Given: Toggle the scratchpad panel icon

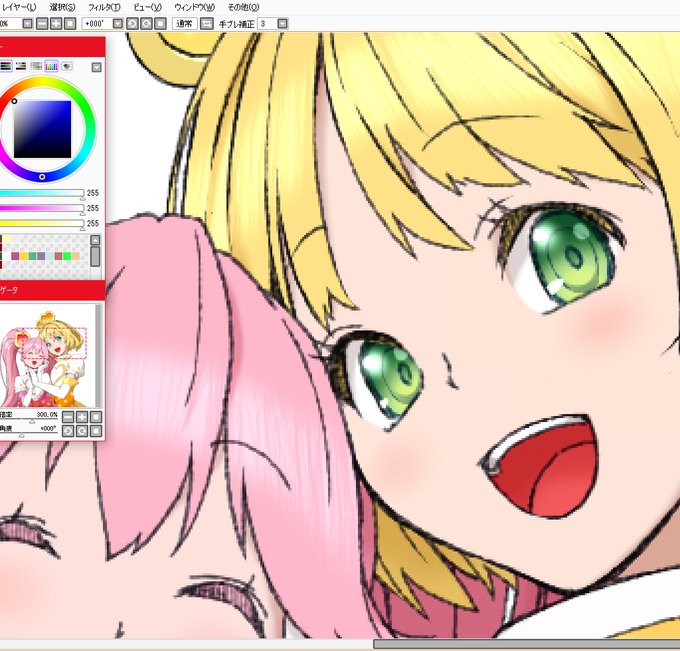Looking at the screenshot, I should [x=66, y=66].
